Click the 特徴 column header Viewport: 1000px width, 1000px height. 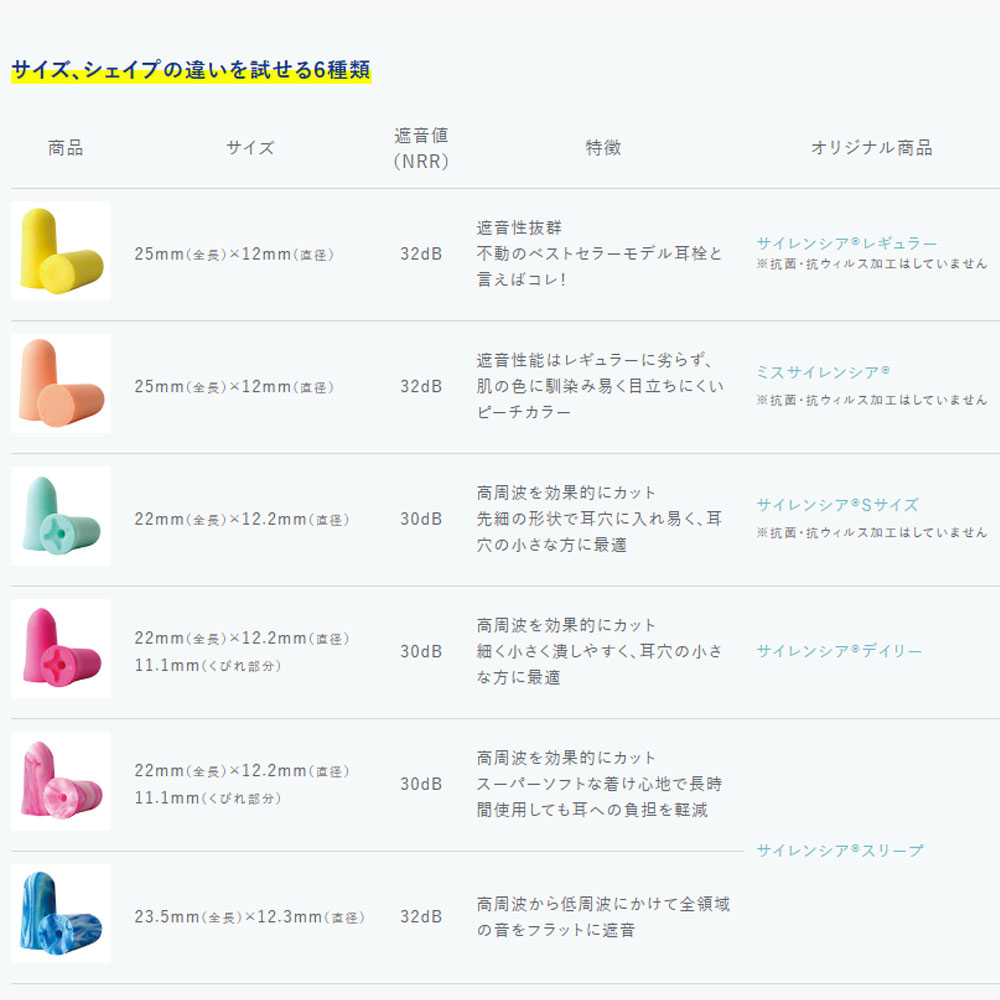[603, 148]
